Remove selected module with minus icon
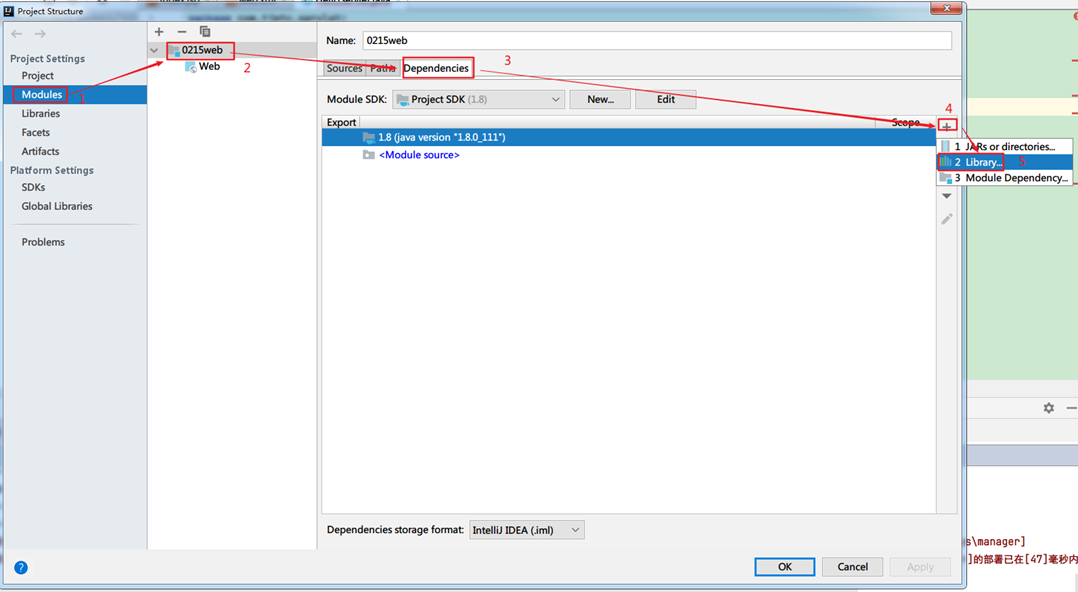 [x=182, y=32]
